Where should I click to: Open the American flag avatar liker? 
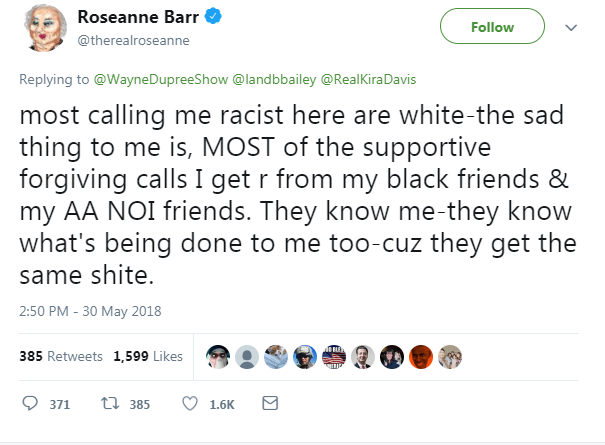[x=334, y=357]
